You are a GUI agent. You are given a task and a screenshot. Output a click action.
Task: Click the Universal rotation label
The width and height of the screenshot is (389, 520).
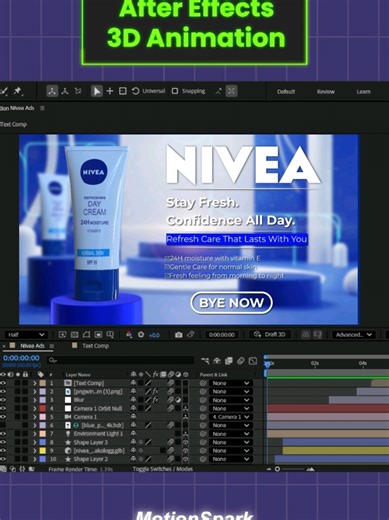click(x=154, y=91)
